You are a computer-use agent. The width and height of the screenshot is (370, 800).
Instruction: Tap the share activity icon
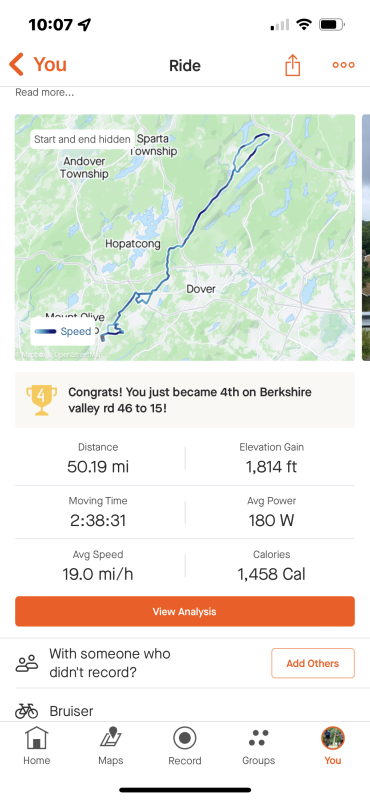coord(292,65)
